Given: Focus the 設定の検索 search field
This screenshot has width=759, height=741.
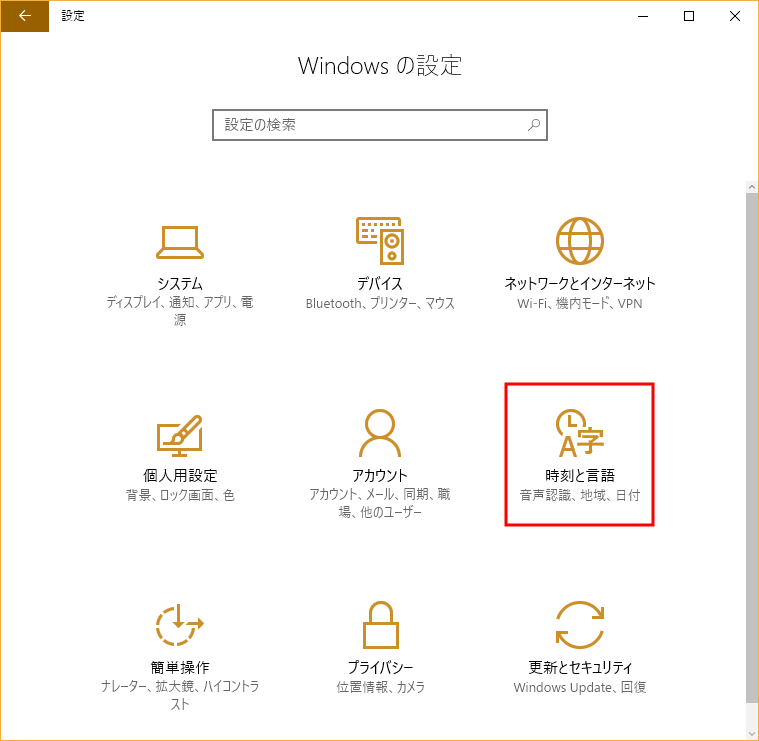Looking at the screenshot, I should tap(370, 125).
